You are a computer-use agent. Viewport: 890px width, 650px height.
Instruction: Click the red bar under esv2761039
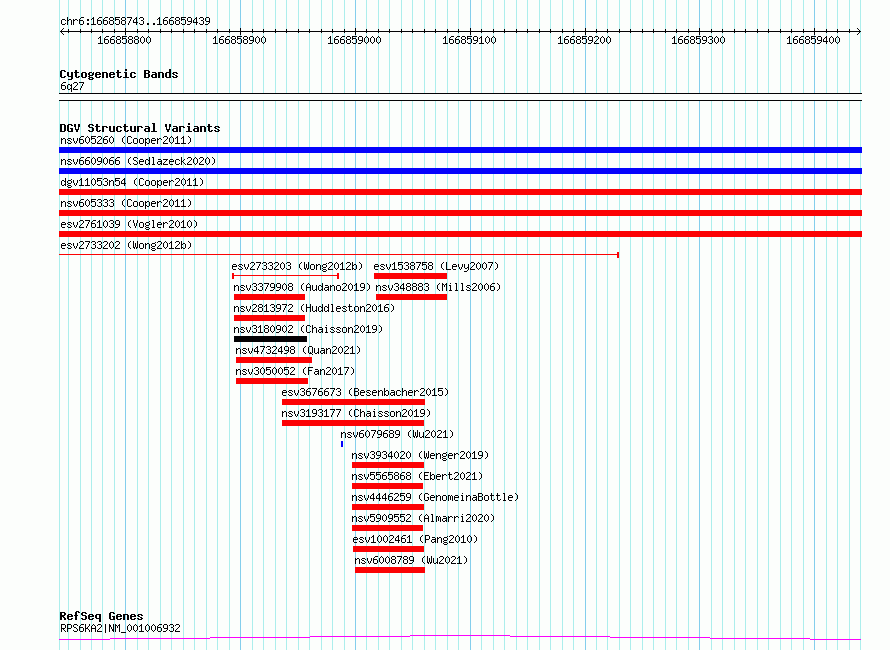[460, 234]
